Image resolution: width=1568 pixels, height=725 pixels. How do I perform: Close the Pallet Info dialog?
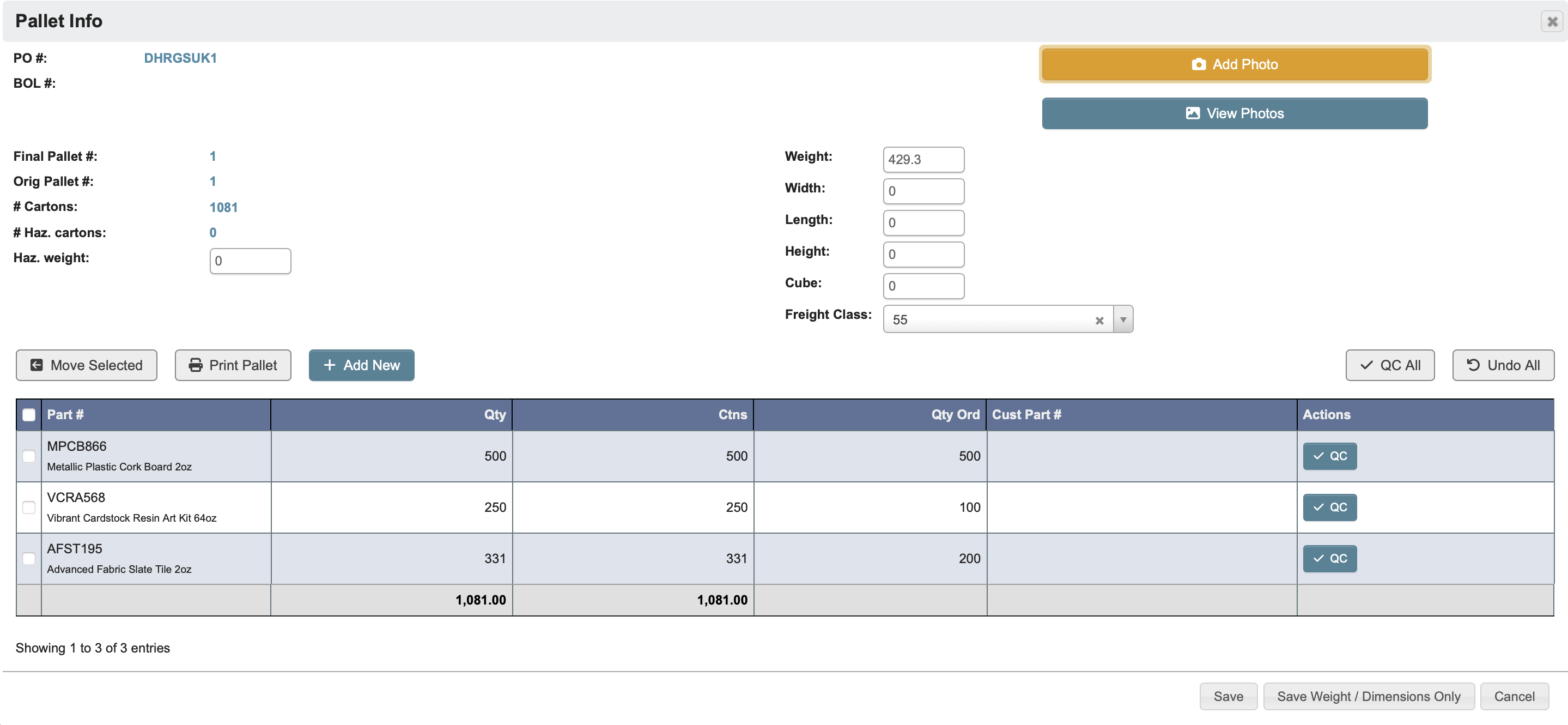click(x=1552, y=22)
